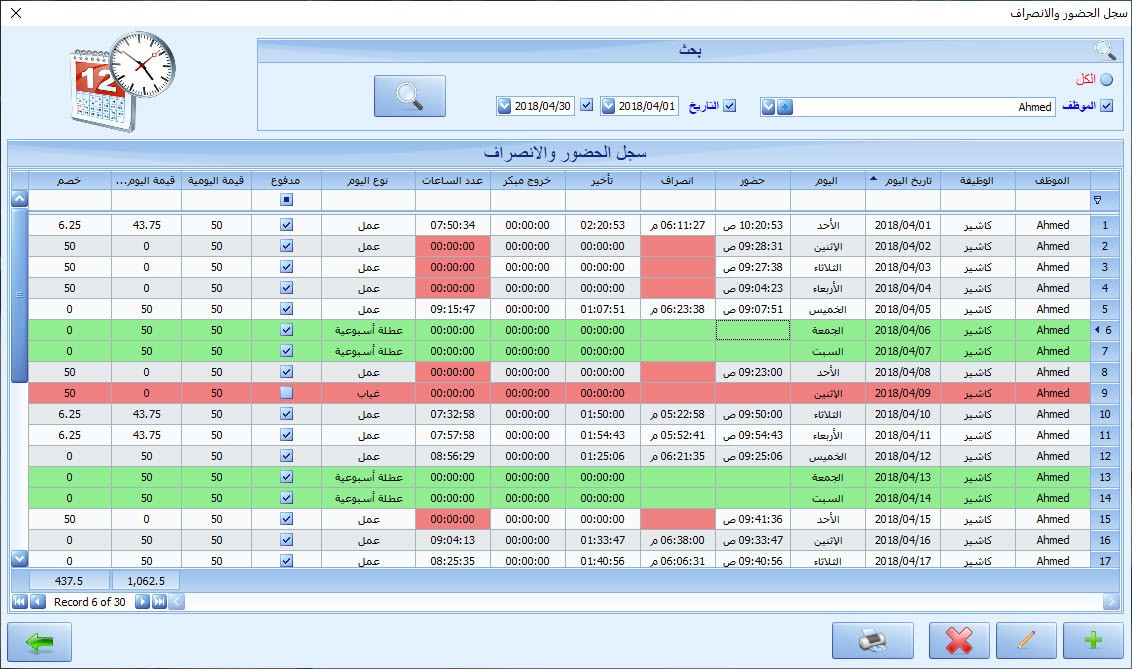
Task: Go to last record with navigation button
Action: (x=159, y=602)
